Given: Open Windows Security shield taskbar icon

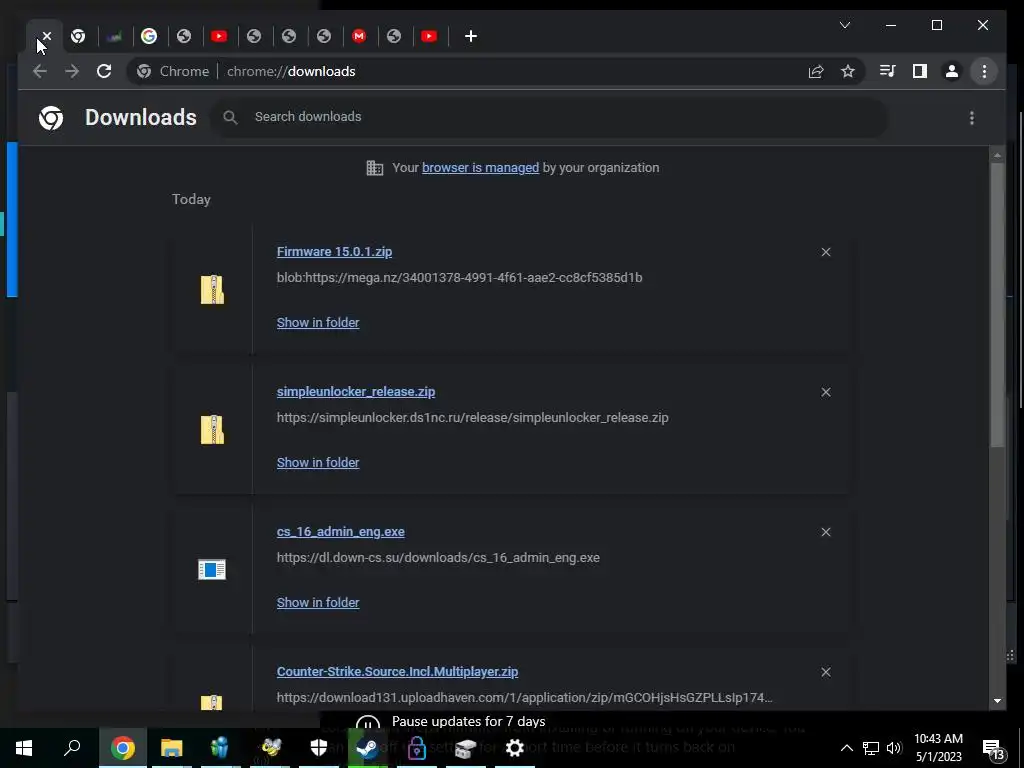Looking at the screenshot, I should point(319,748).
